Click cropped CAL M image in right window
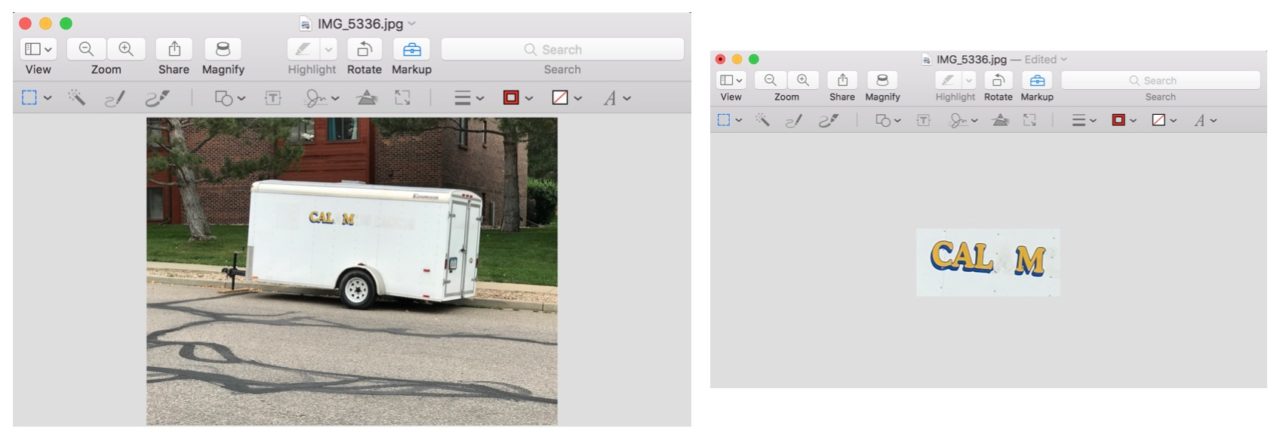Screen dimensions: 1280x441 point(988,262)
